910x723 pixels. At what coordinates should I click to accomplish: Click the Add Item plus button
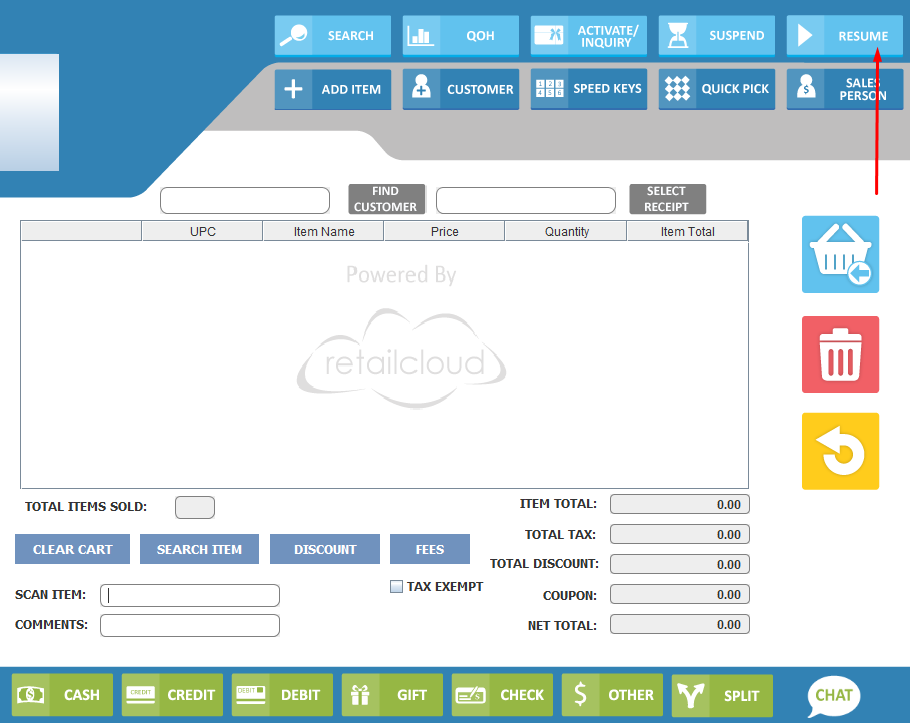tap(333, 89)
